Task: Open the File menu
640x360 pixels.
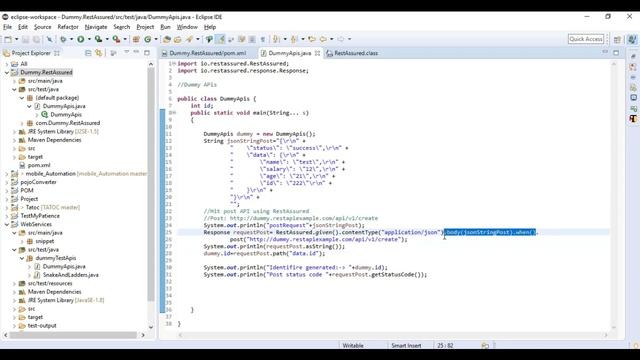Action: point(7,27)
